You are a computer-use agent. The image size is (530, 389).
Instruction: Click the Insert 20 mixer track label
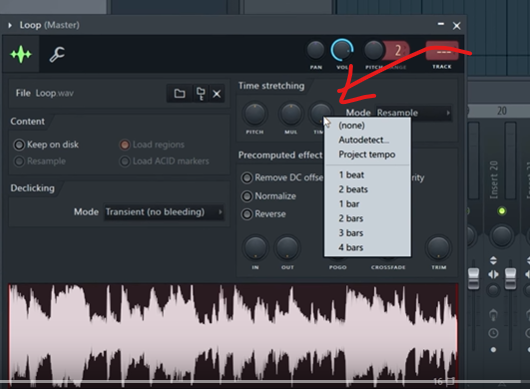pyautogui.click(x=494, y=179)
